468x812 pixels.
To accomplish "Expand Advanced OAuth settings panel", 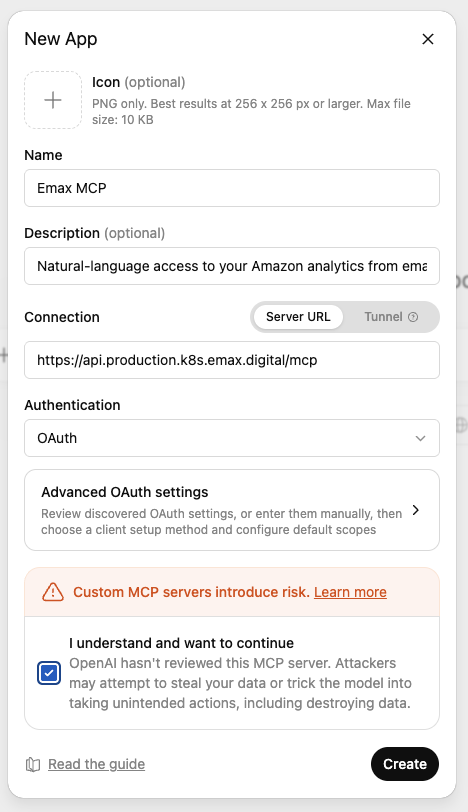I will (232, 510).
